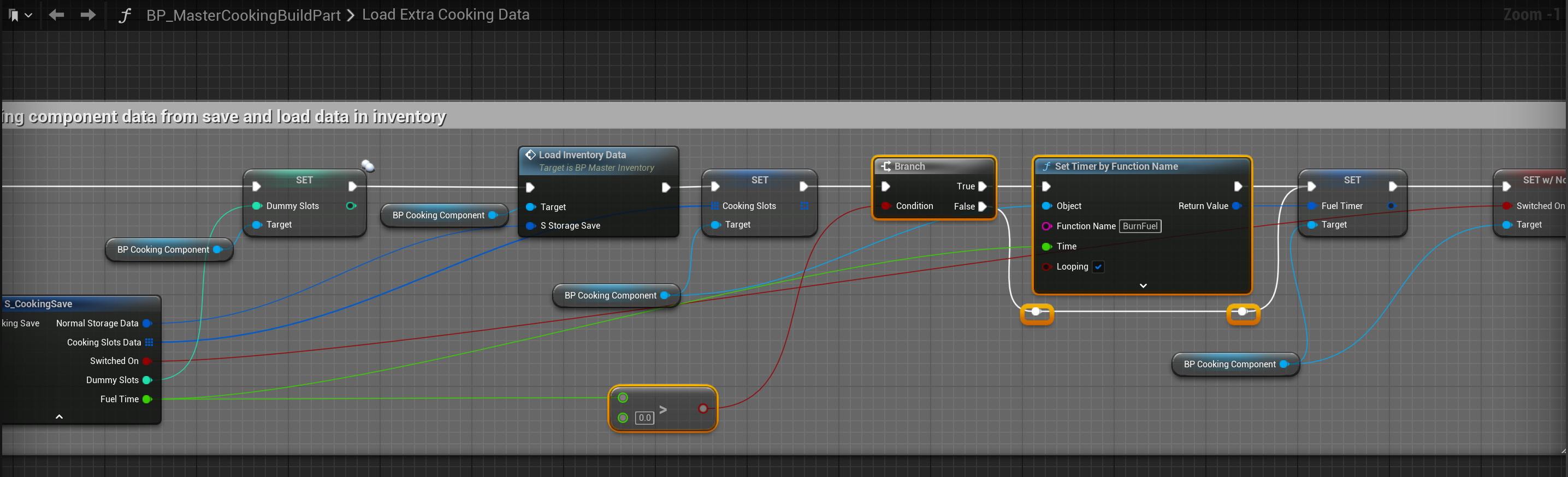Select the Load Inventory Data node title
The height and width of the screenshot is (477, 1568).
coord(582,155)
